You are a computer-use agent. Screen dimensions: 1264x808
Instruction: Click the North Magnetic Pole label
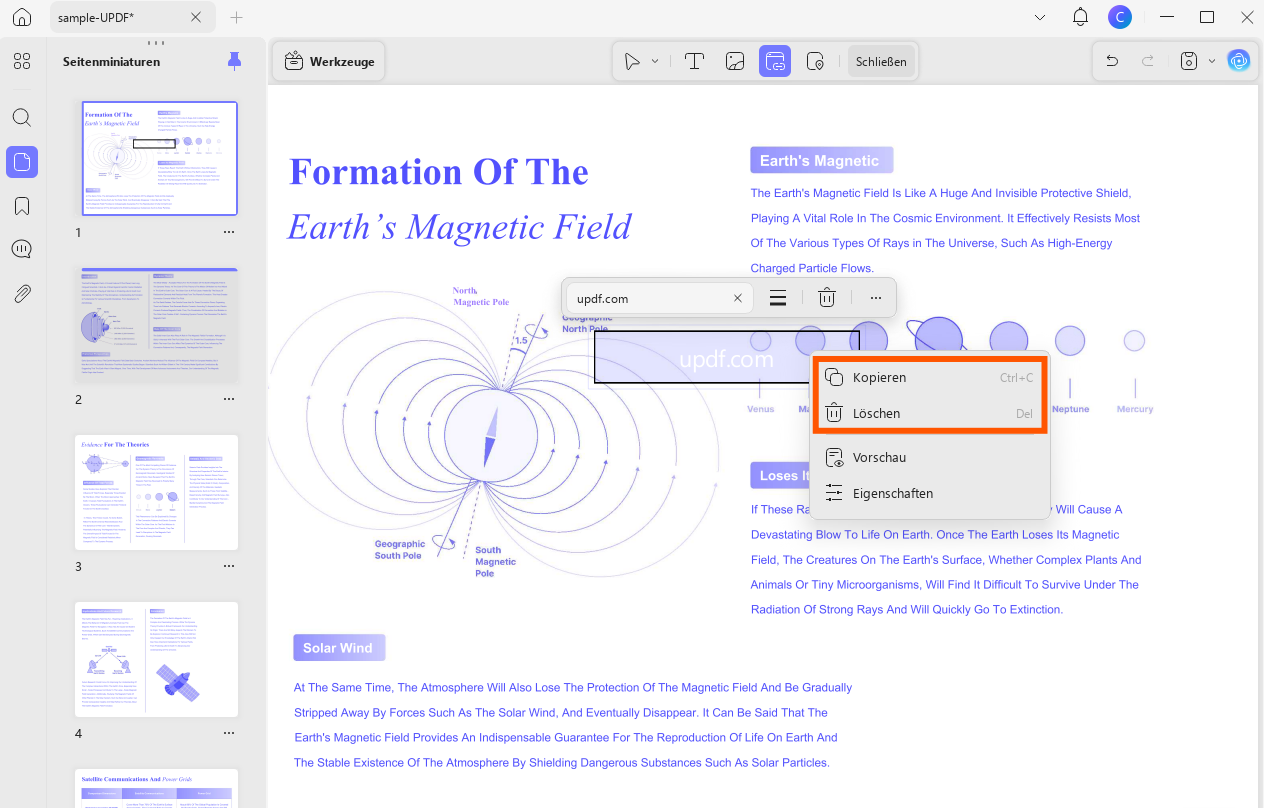point(481,296)
